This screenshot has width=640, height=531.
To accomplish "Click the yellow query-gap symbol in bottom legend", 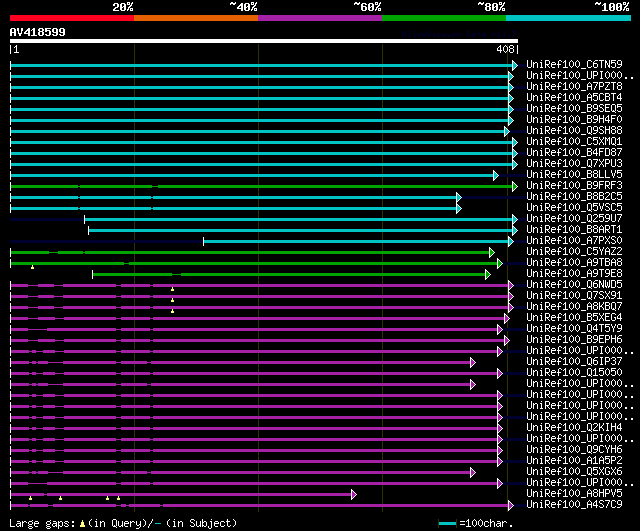I will click(x=82, y=524).
